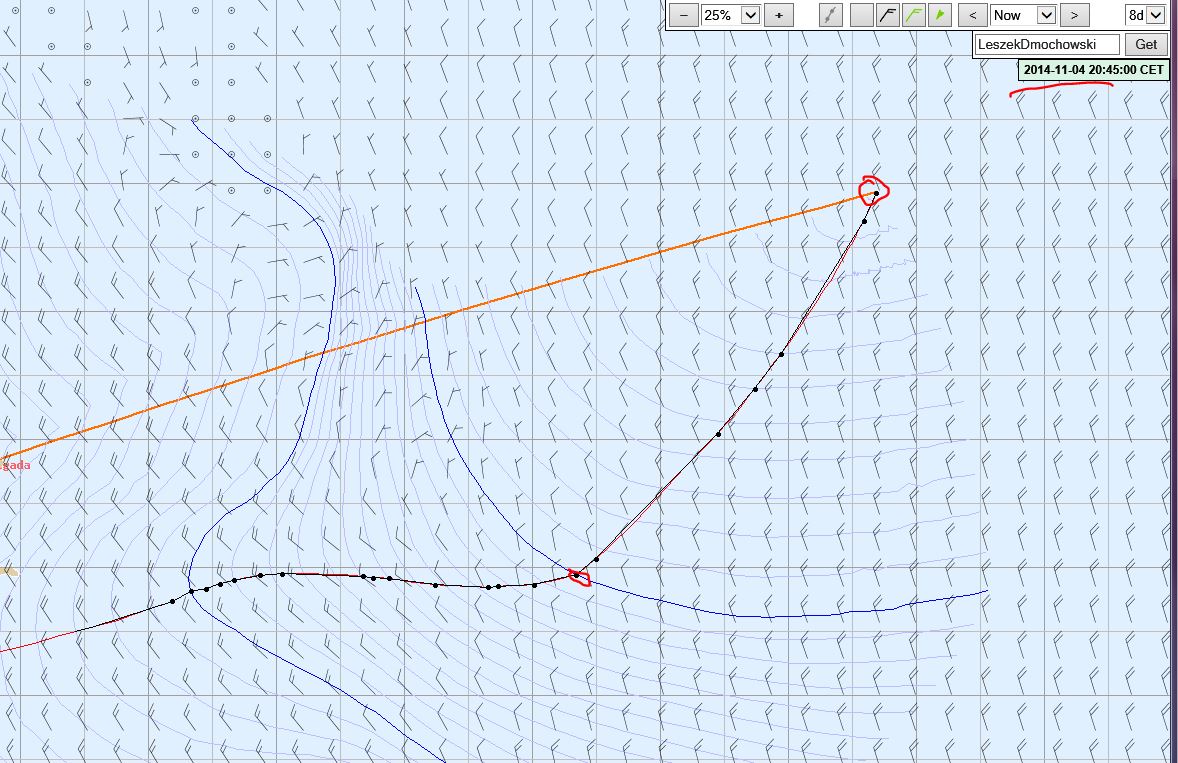Step back in time with left arrow
Viewport: 1178px width, 763px height.
click(x=972, y=15)
